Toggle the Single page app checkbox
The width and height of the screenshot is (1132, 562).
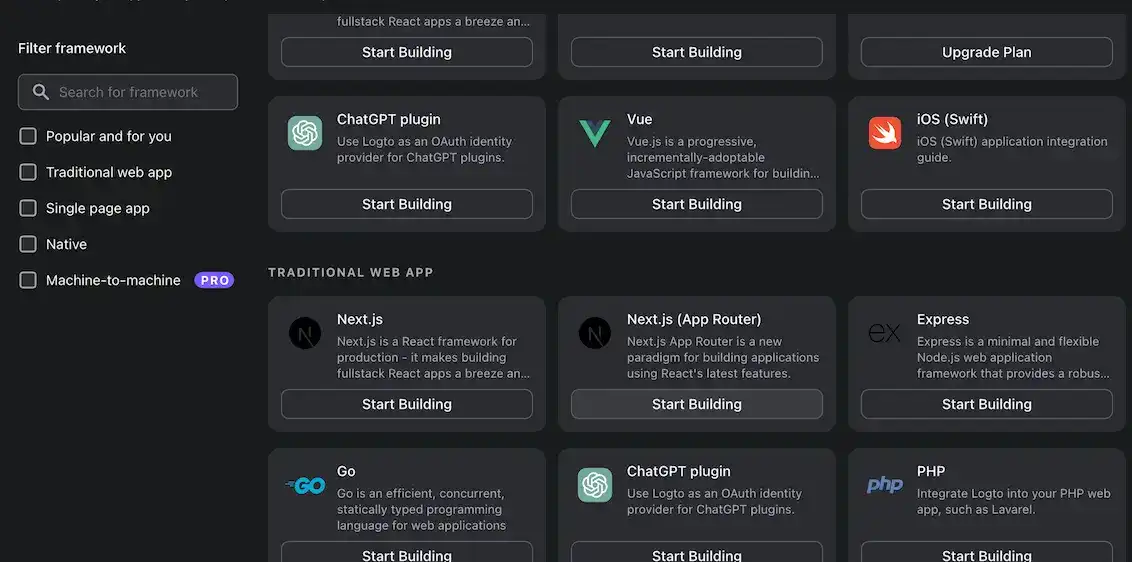(28, 208)
